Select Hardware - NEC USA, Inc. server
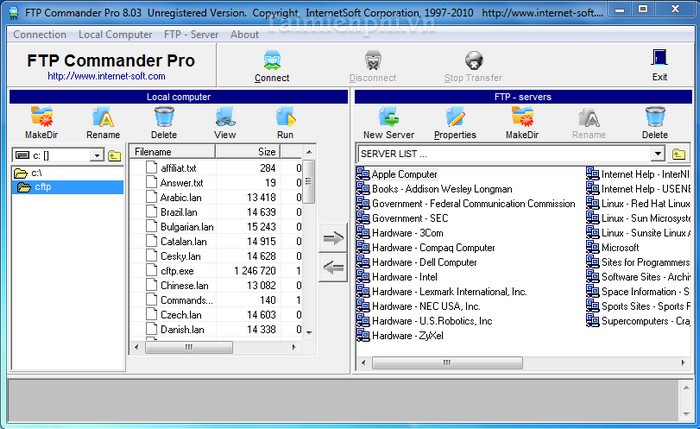 pyautogui.click(x=419, y=306)
